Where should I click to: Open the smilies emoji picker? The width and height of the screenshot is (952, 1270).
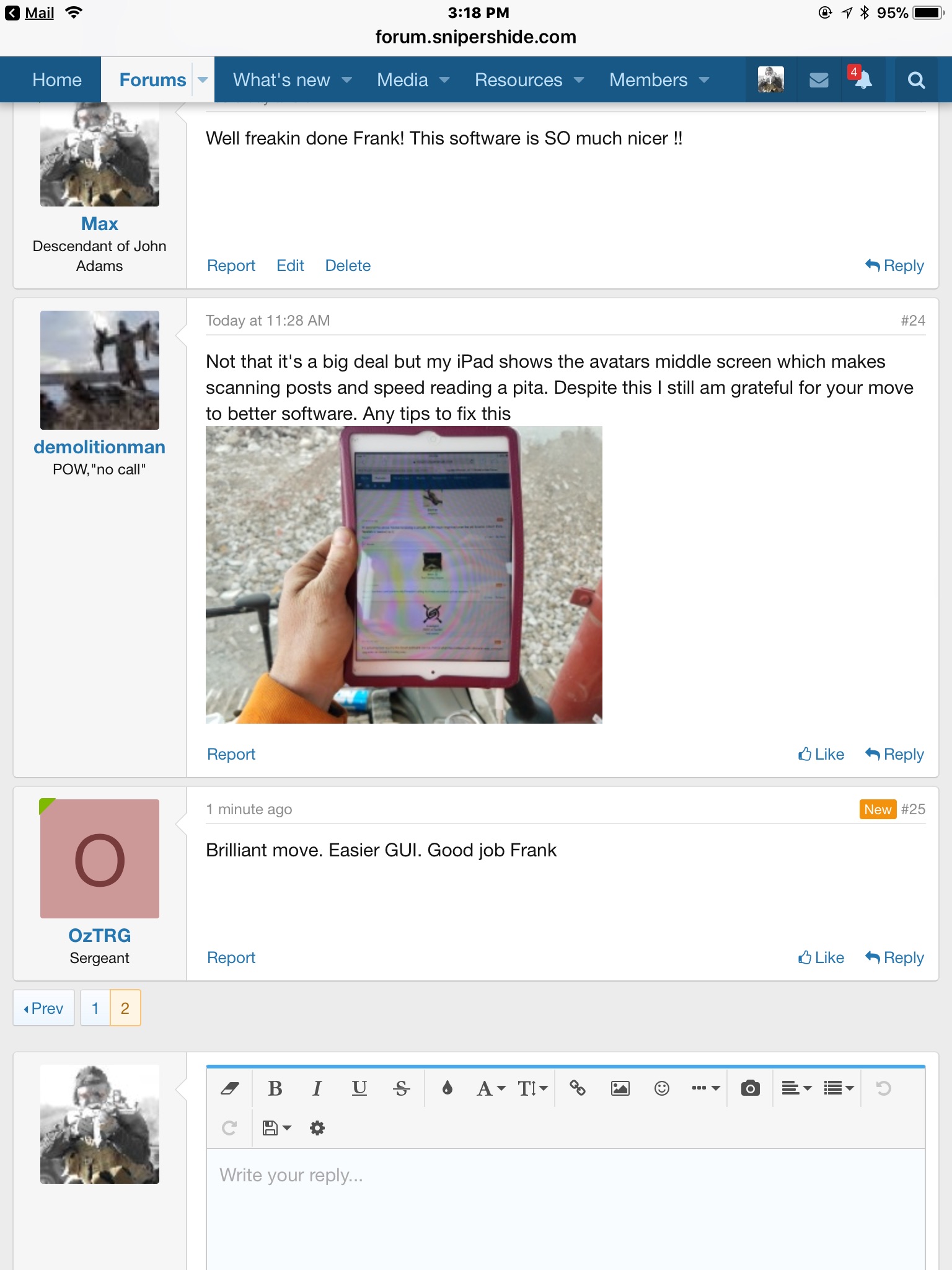tap(662, 1088)
